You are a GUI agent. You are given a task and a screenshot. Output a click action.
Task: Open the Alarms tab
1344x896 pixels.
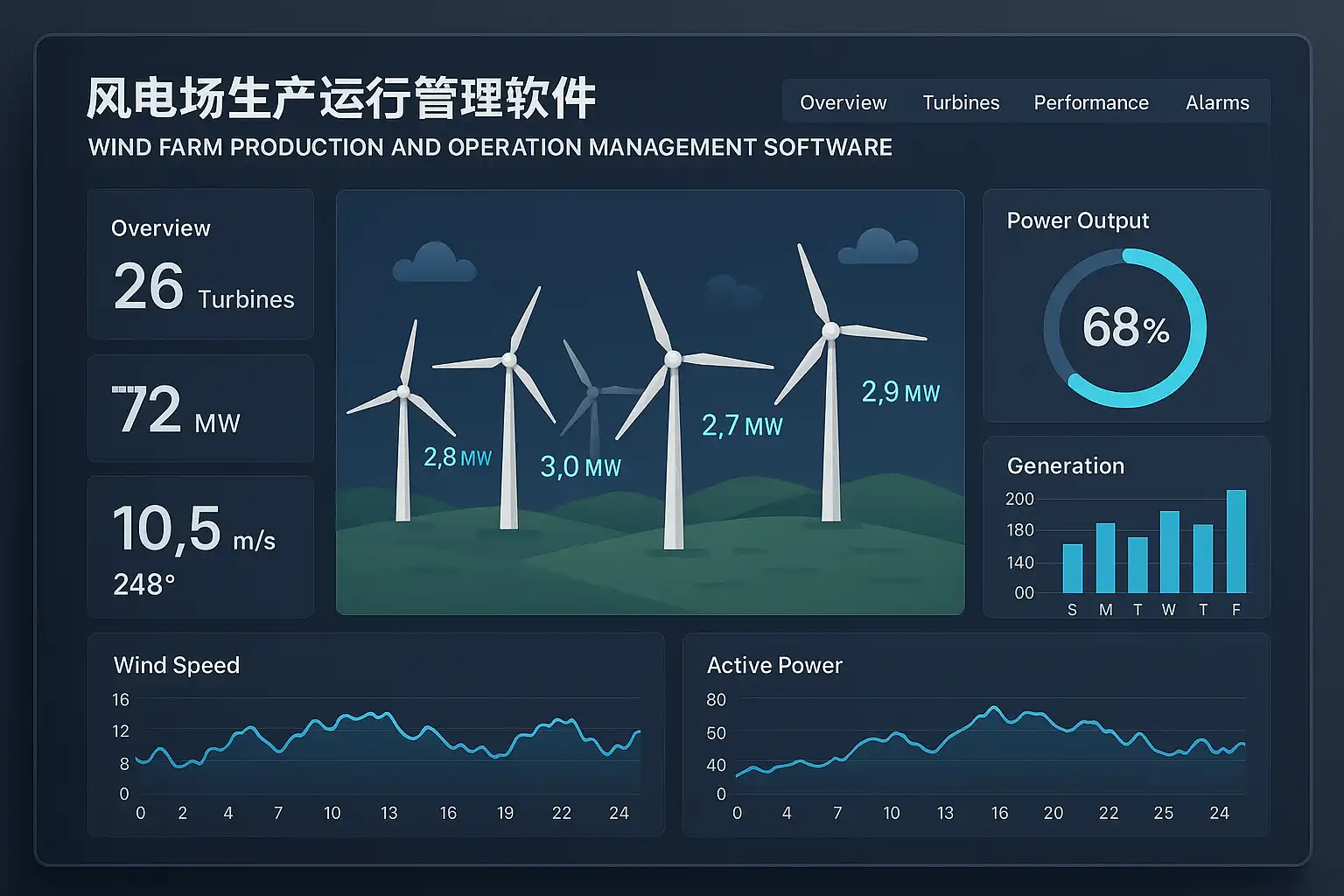[1216, 102]
